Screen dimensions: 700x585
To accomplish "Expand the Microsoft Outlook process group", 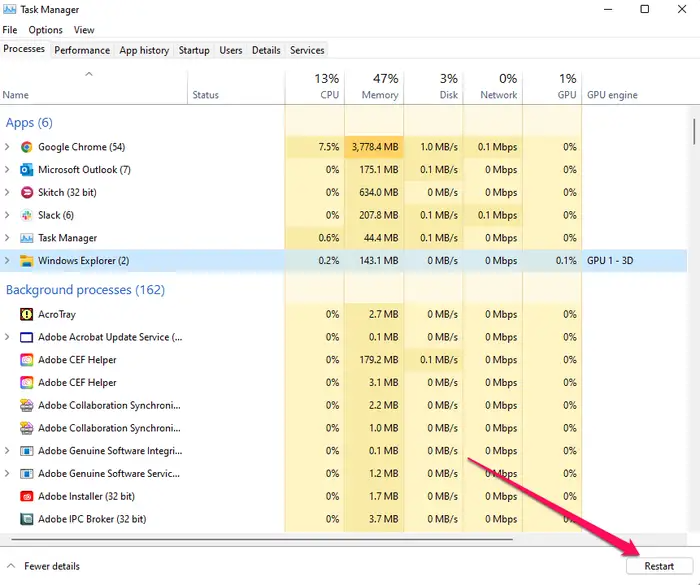I will (7, 170).
